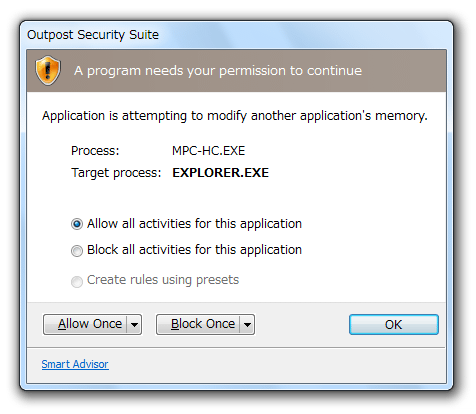Click the permission header banner text
Image resolution: width=476 pixels, height=414 pixels.
click(218, 71)
